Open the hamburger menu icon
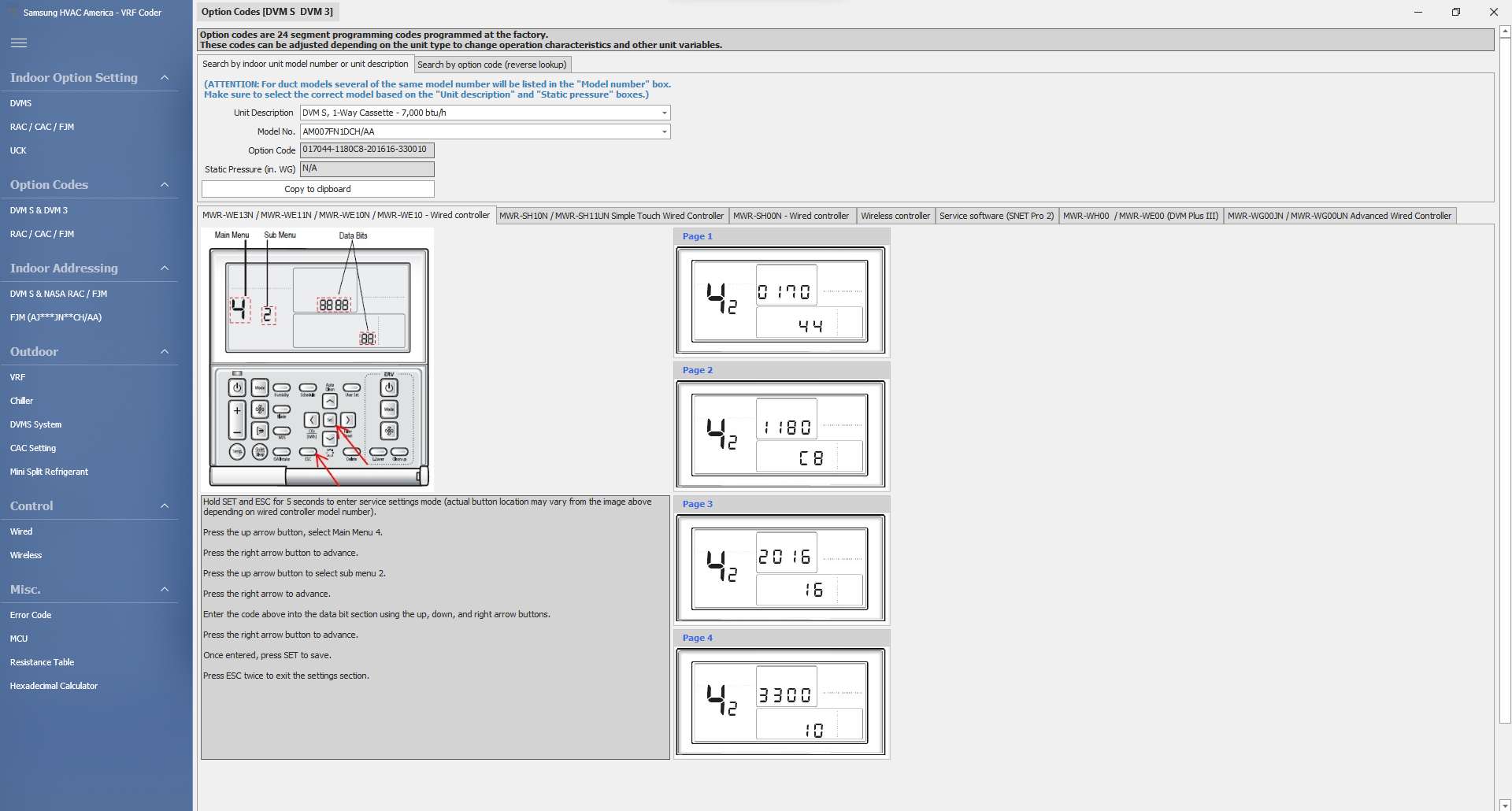1512x811 pixels. (19, 43)
